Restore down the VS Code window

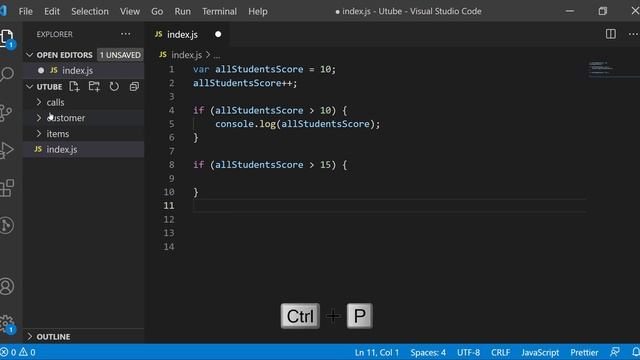click(x=602, y=11)
